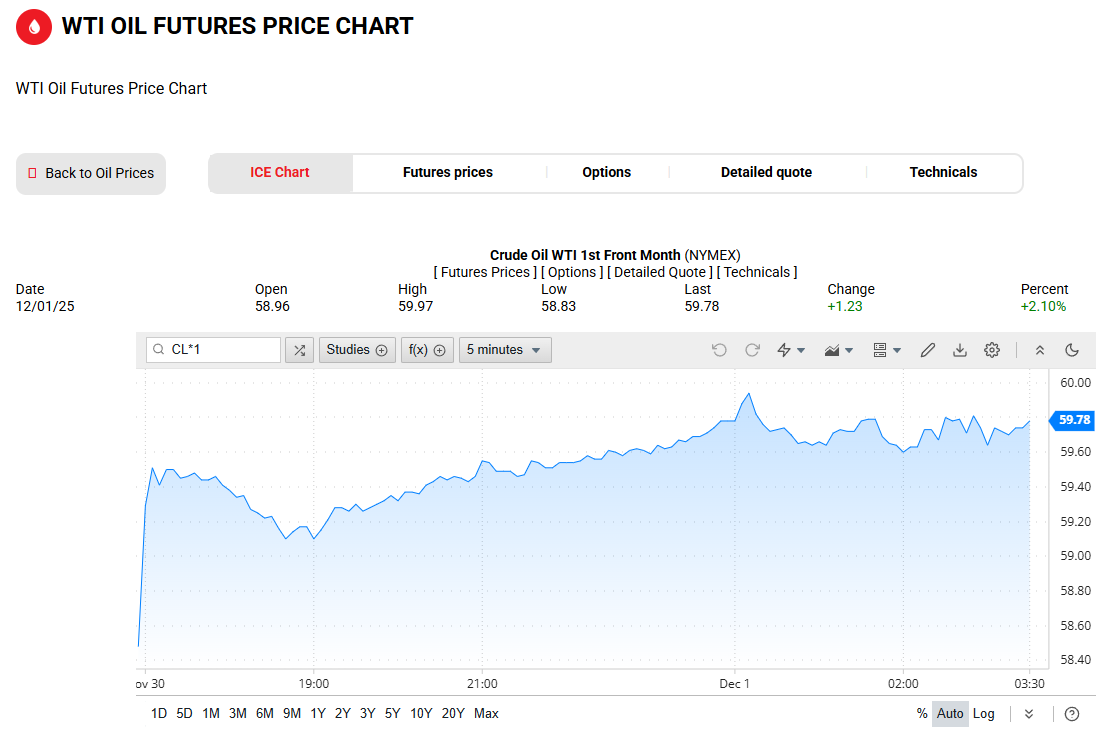Click Back to Oil Prices button
The width and height of the screenshot is (1110, 736).
point(91,174)
